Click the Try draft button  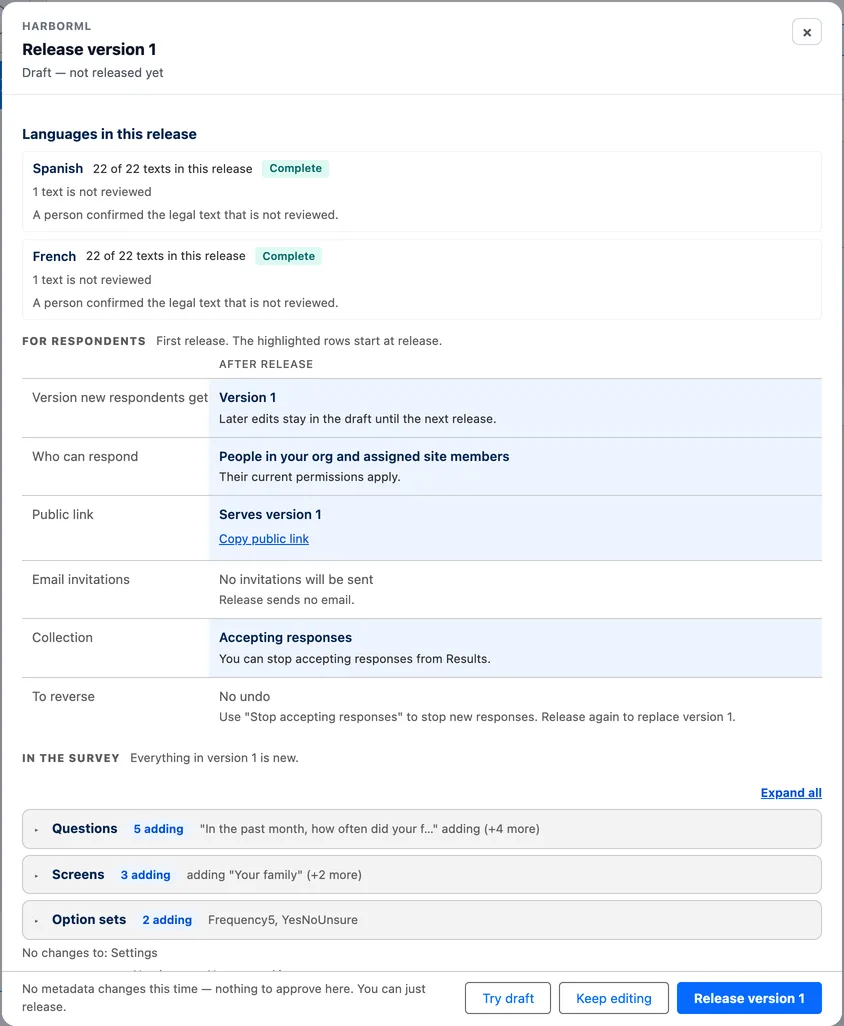pyautogui.click(x=508, y=998)
